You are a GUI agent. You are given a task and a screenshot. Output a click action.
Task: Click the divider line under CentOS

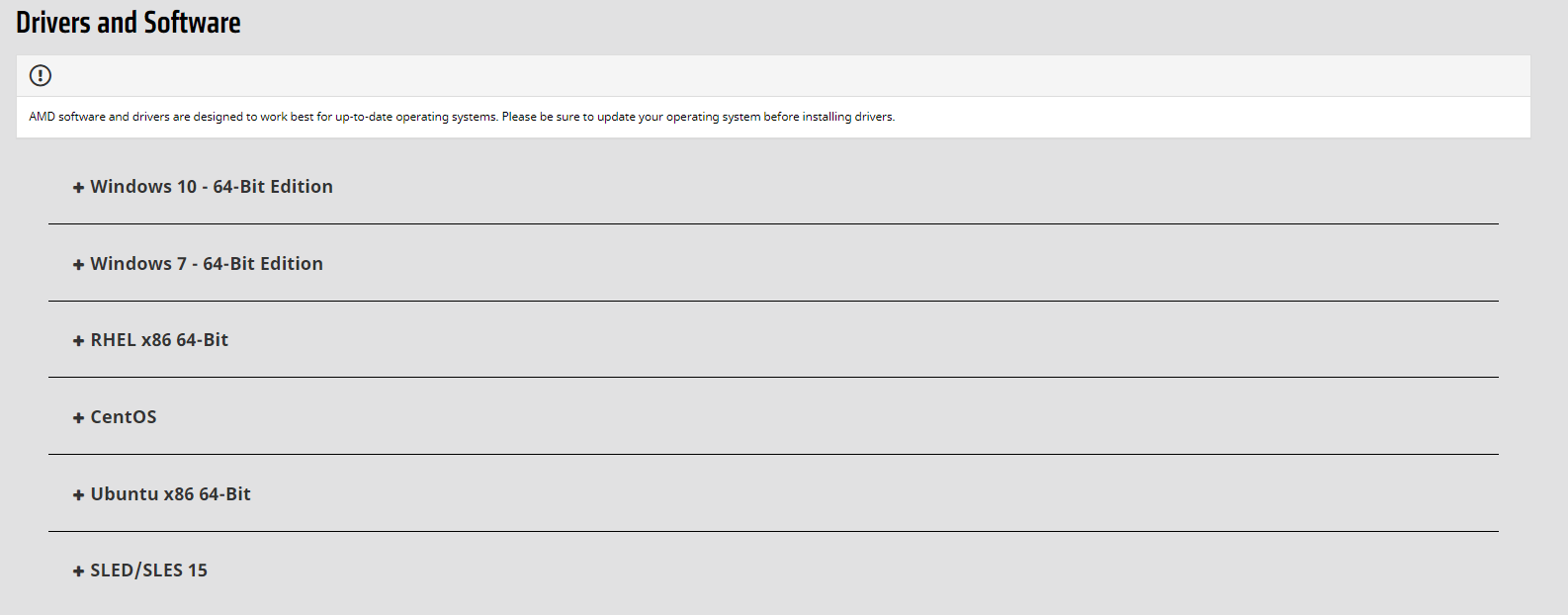773,455
